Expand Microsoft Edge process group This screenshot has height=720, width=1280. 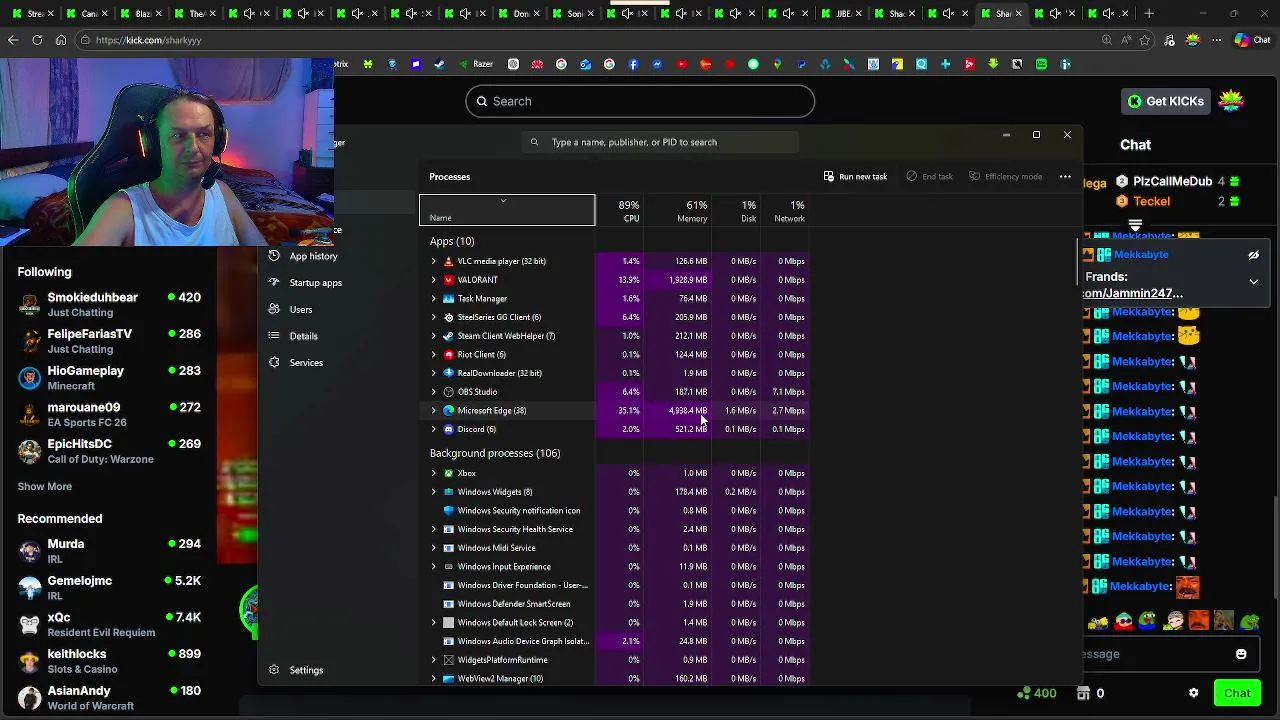[x=433, y=411]
